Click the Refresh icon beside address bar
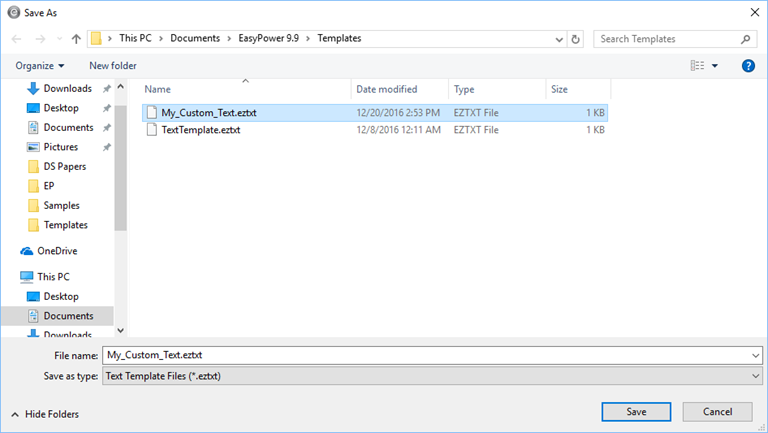This screenshot has width=768, height=433. coord(575,39)
